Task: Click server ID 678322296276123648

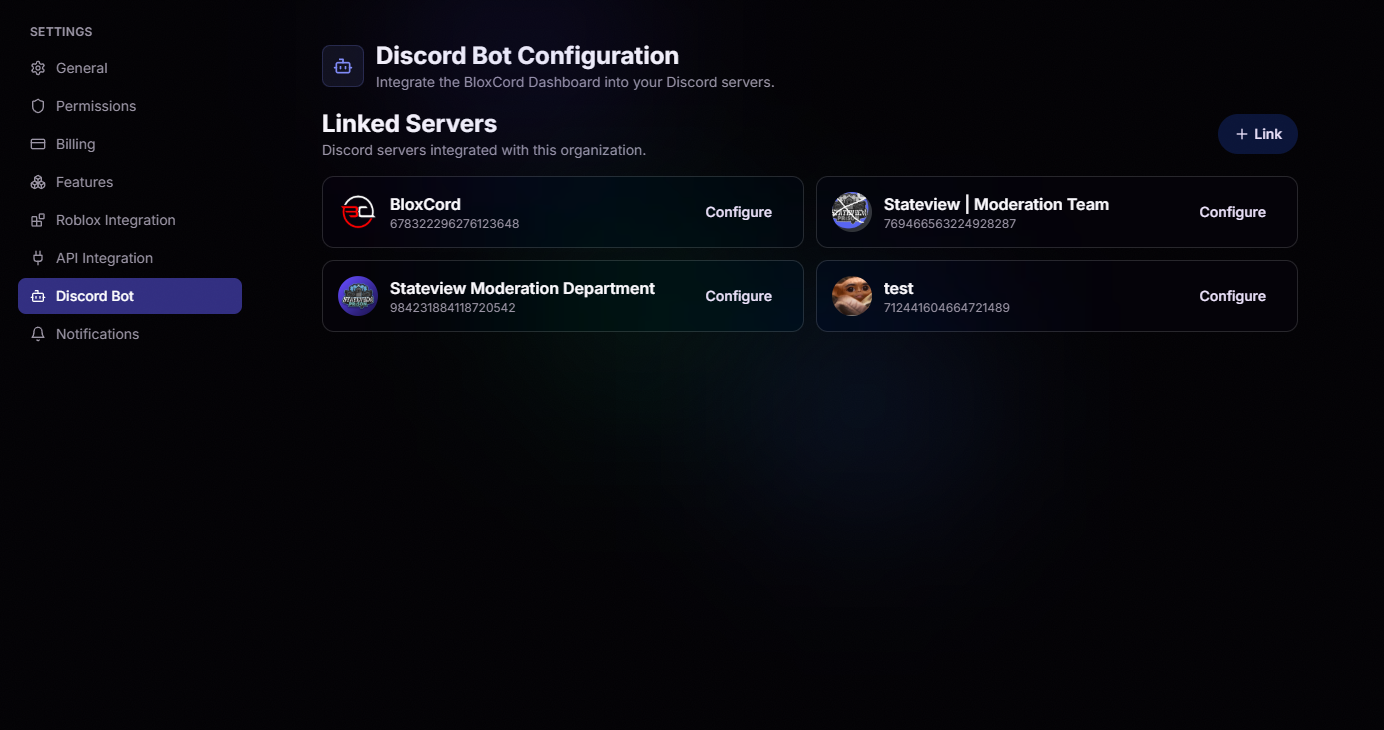Action: (x=455, y=224)
